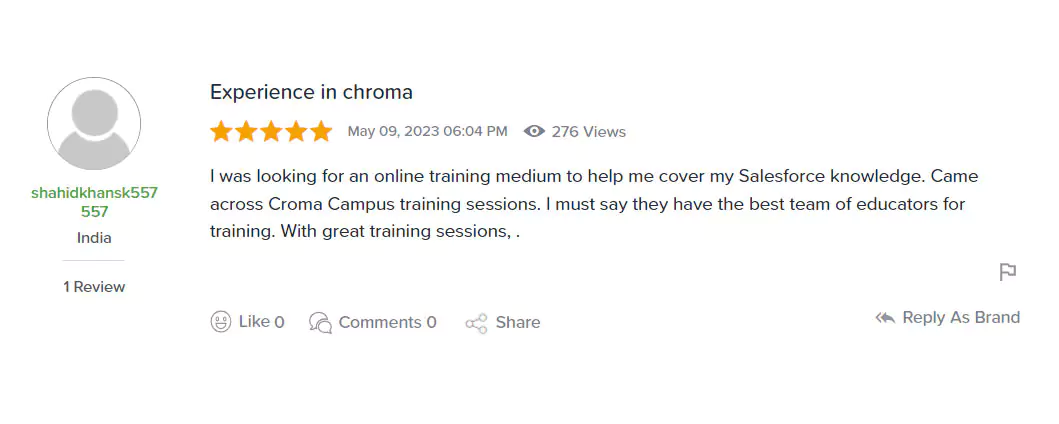Flag this review using the flag icon
This screenshot has width=1059, height=424.
(x=1008, y=272)
